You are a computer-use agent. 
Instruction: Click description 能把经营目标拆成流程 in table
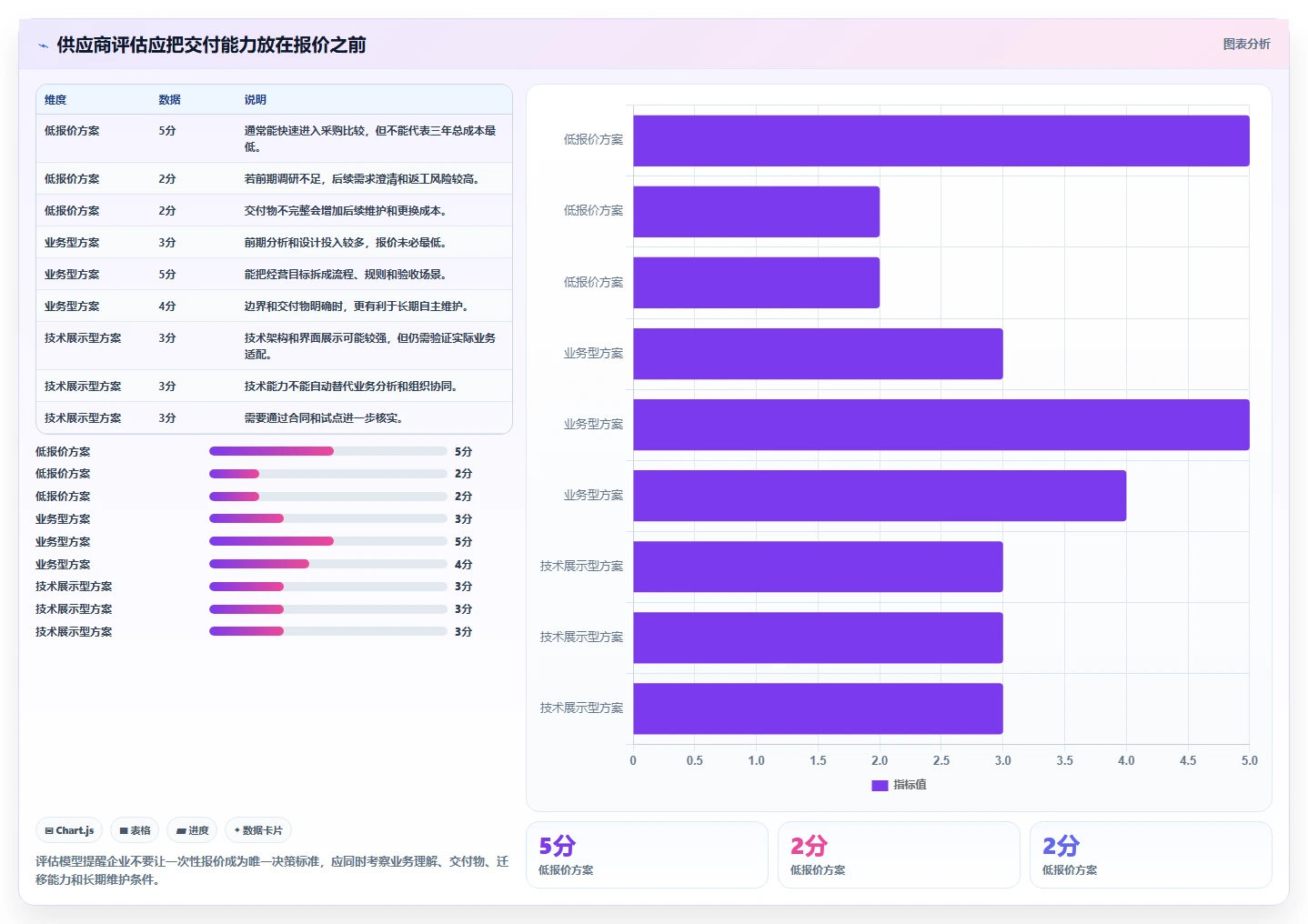[x=345, y=275]
